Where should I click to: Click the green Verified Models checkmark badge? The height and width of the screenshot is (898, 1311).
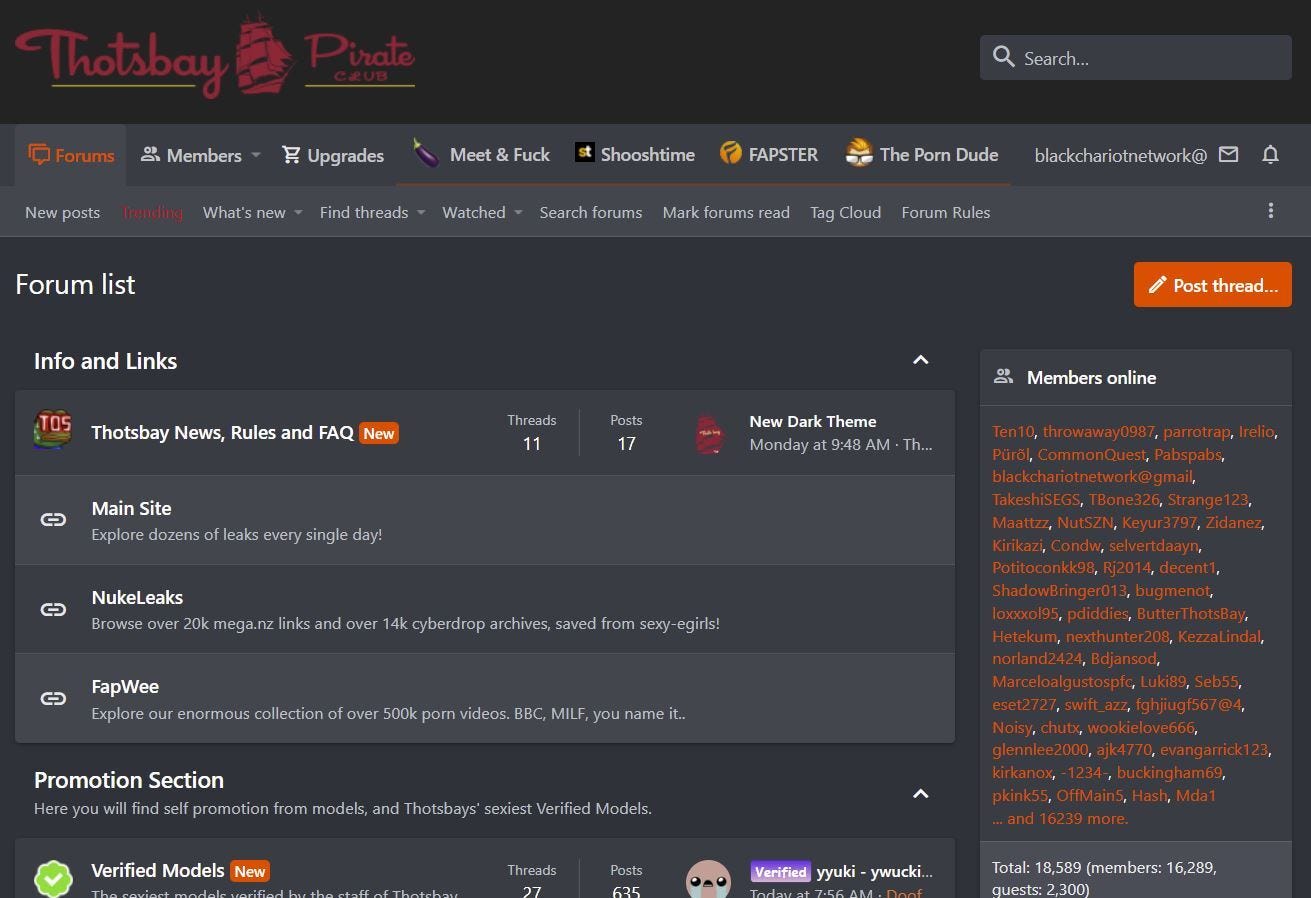(53, 879)
